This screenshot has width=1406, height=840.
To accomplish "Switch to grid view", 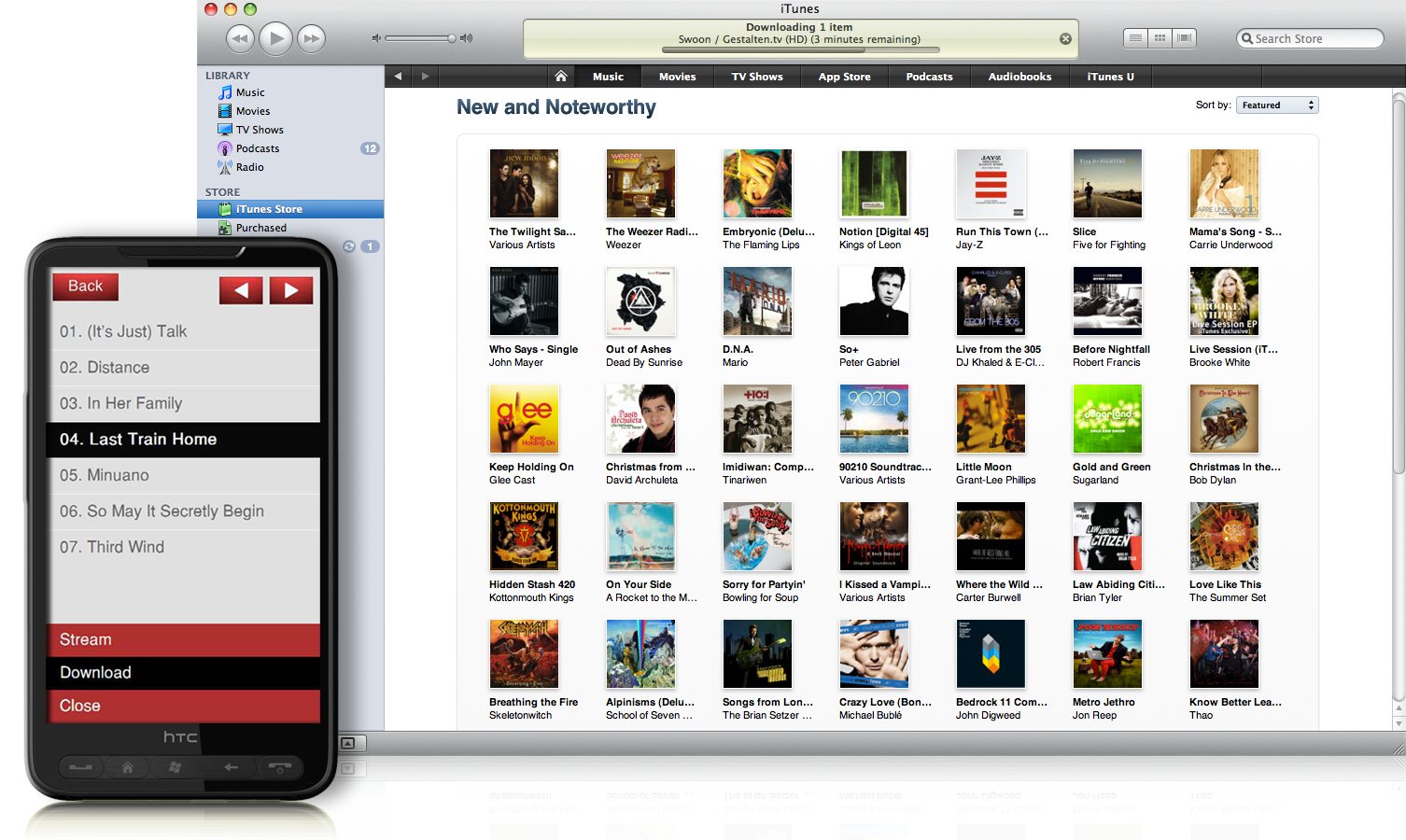I will coord(1160,38).
